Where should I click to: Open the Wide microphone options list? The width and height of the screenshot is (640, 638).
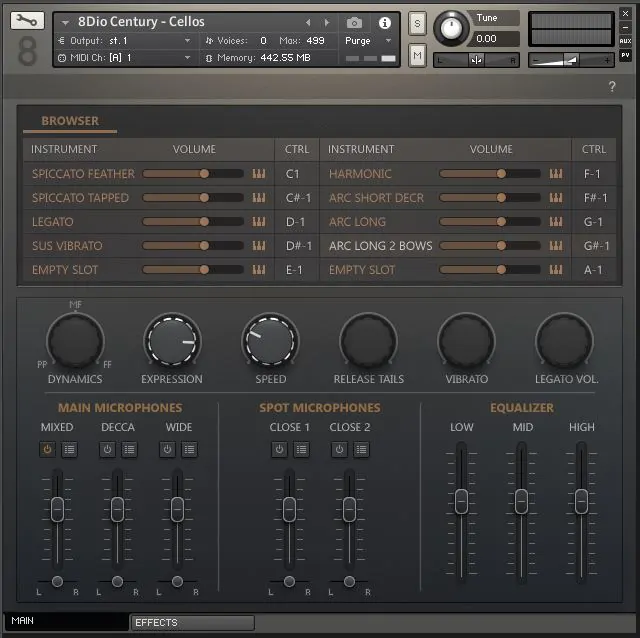(189, 449)
